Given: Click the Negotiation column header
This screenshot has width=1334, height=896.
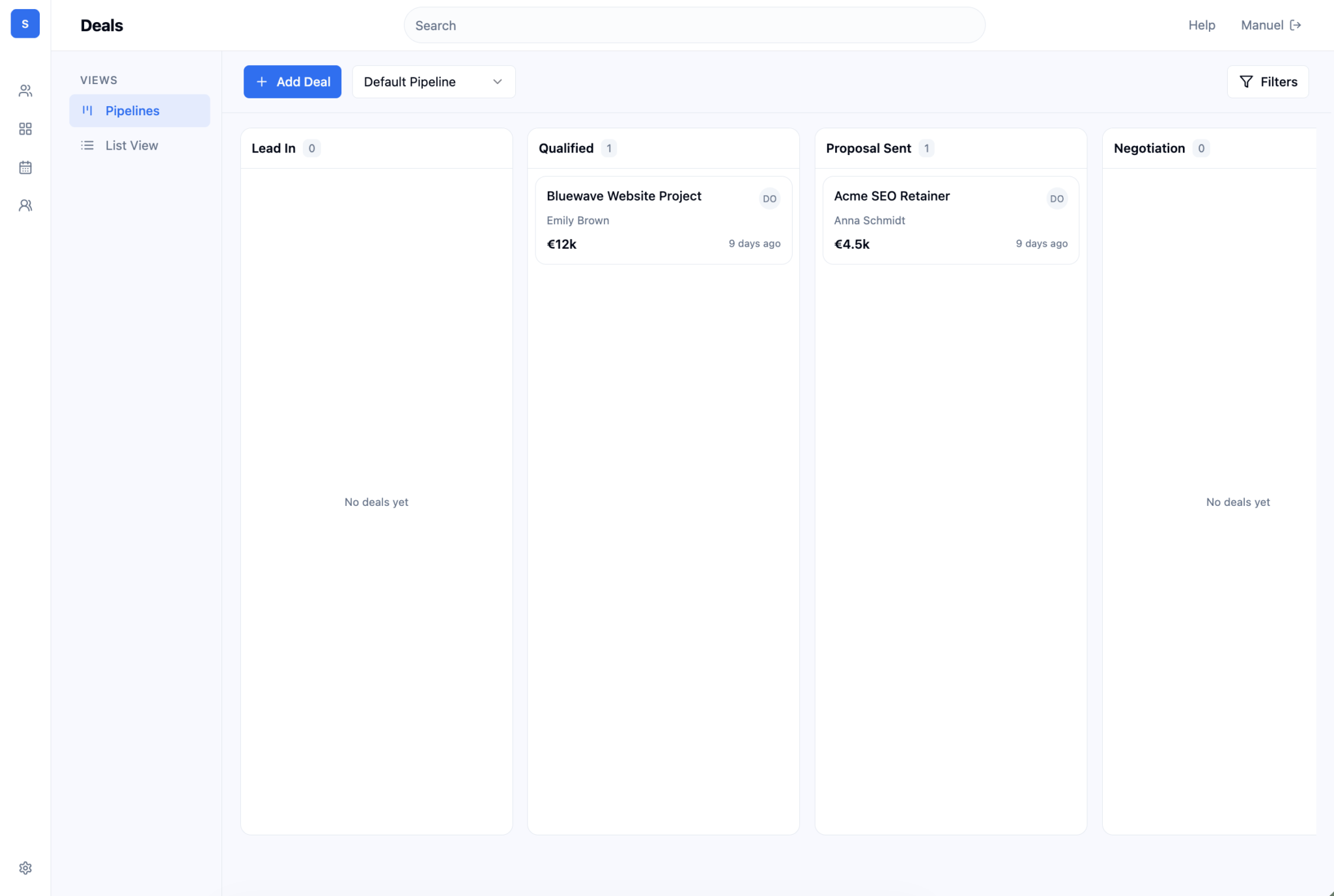Looking at the screenshot, I should pyautogui.click(x=1149, y=148).
